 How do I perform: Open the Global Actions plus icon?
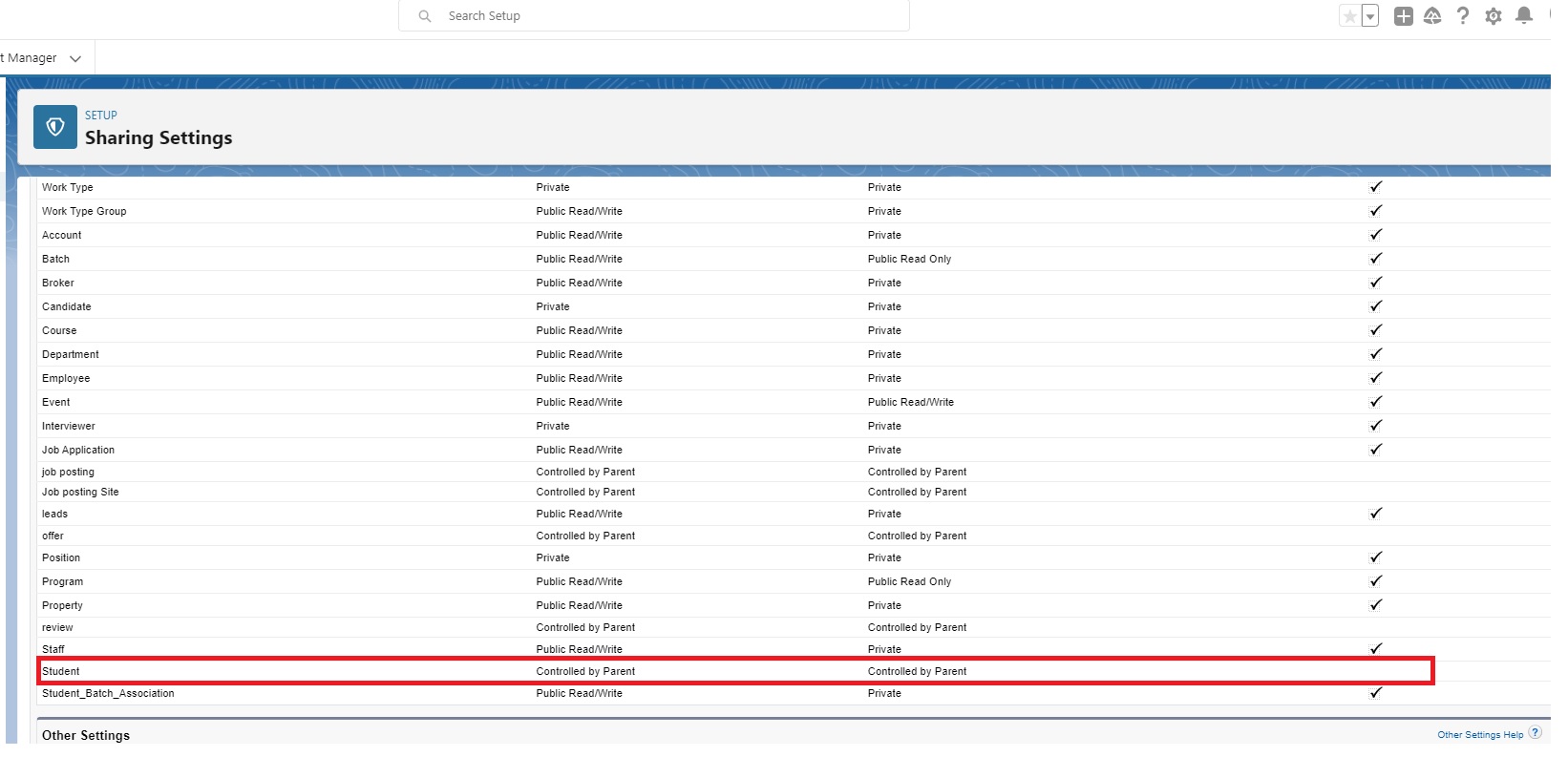(1403, 16)
